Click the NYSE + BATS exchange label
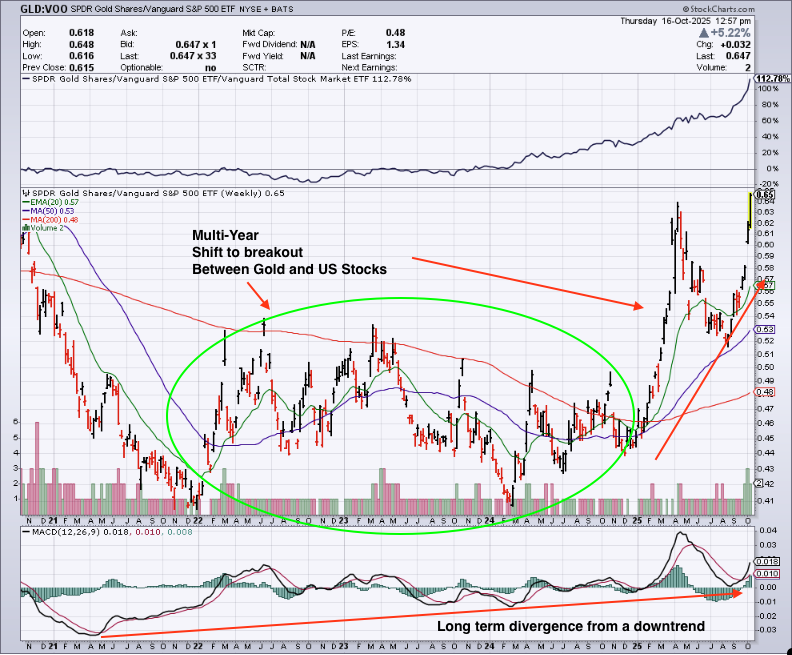Viewport: 792px width, 655px height. [x=265, y=9]
